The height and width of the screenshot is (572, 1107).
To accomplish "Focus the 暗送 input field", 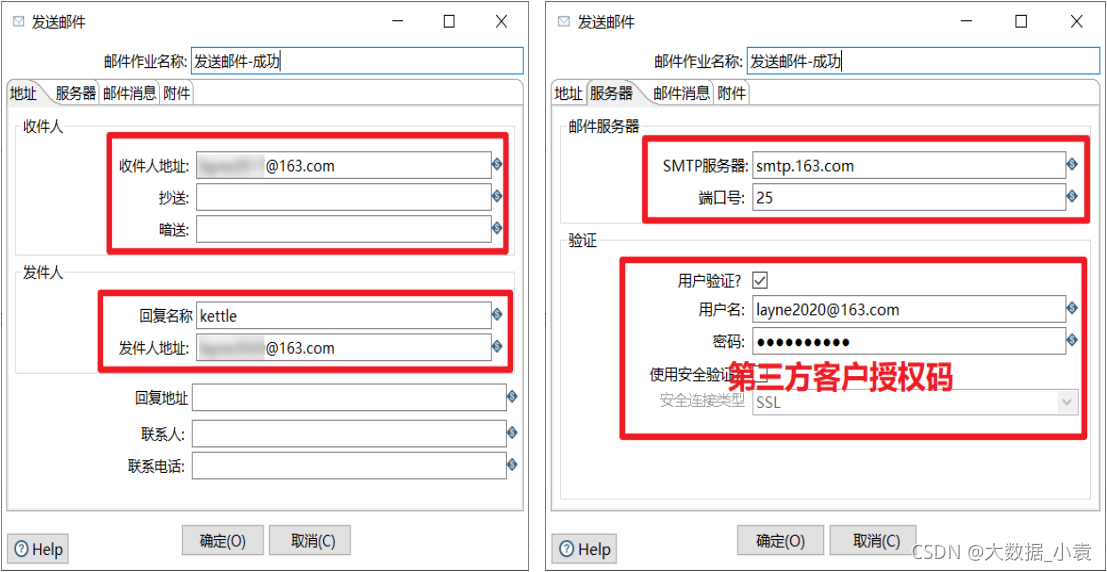I will pos(344,229).
